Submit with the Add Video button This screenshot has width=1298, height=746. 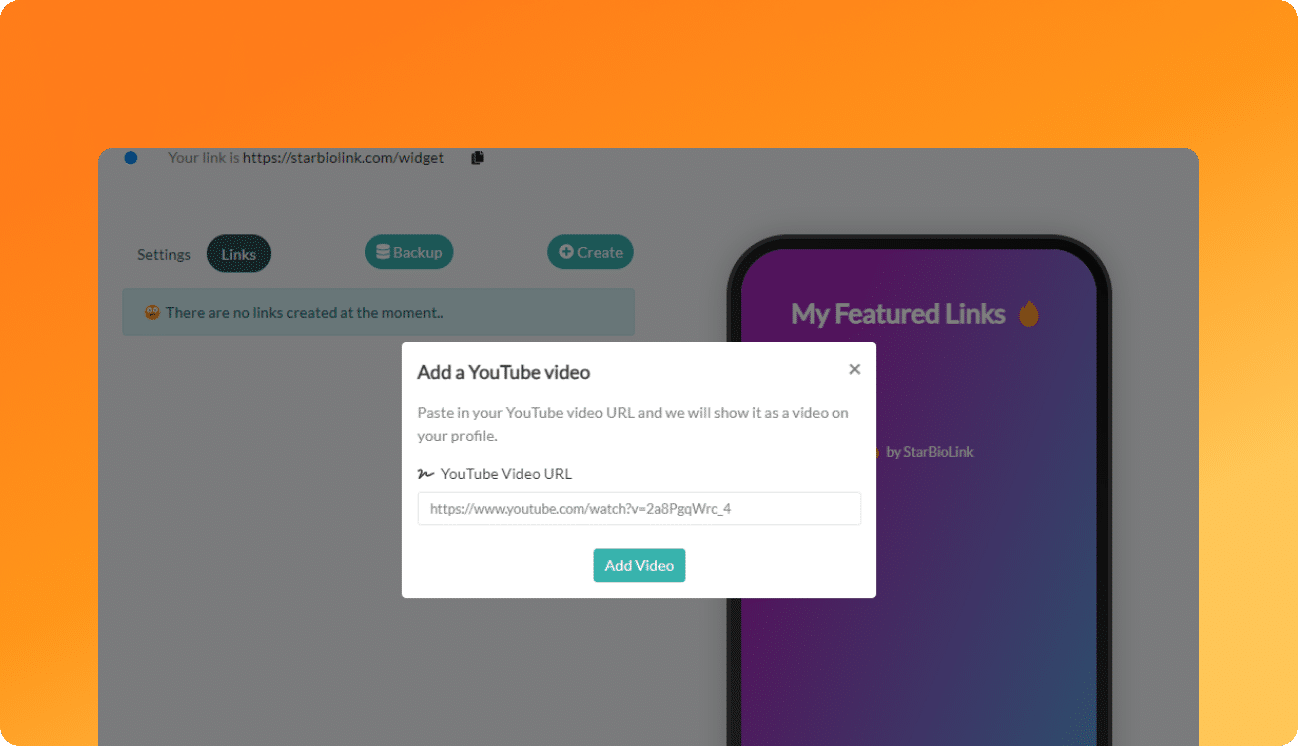click(639, 565)
